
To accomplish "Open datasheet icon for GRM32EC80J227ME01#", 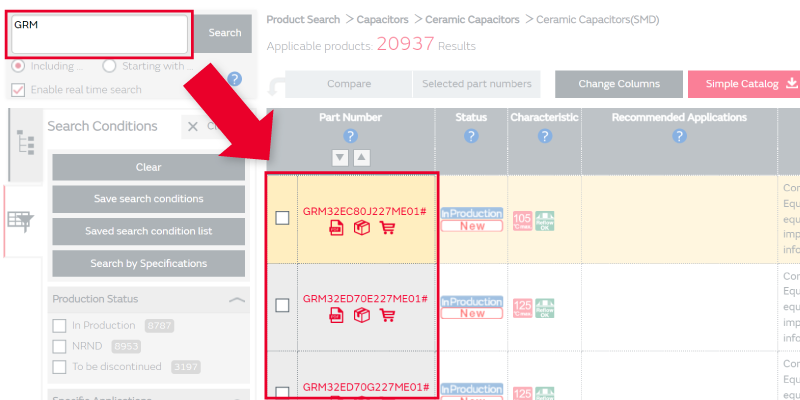I will 337,229.
